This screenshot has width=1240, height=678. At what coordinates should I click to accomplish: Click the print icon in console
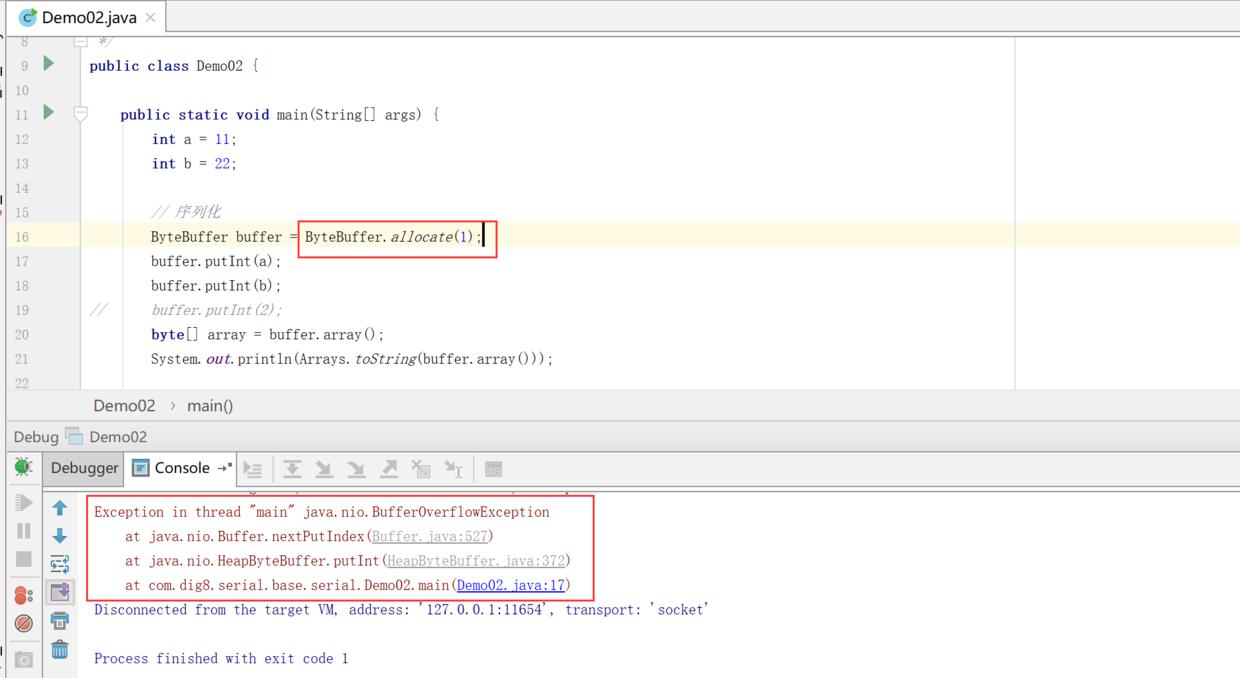(x=60, y=621)
